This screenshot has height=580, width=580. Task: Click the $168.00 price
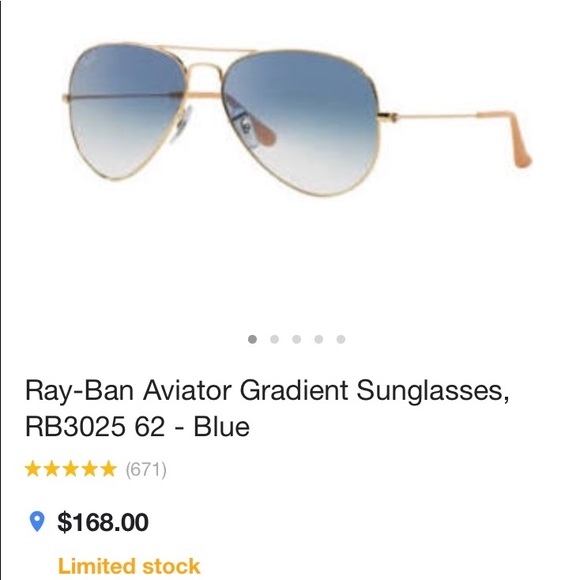[103, 522]
